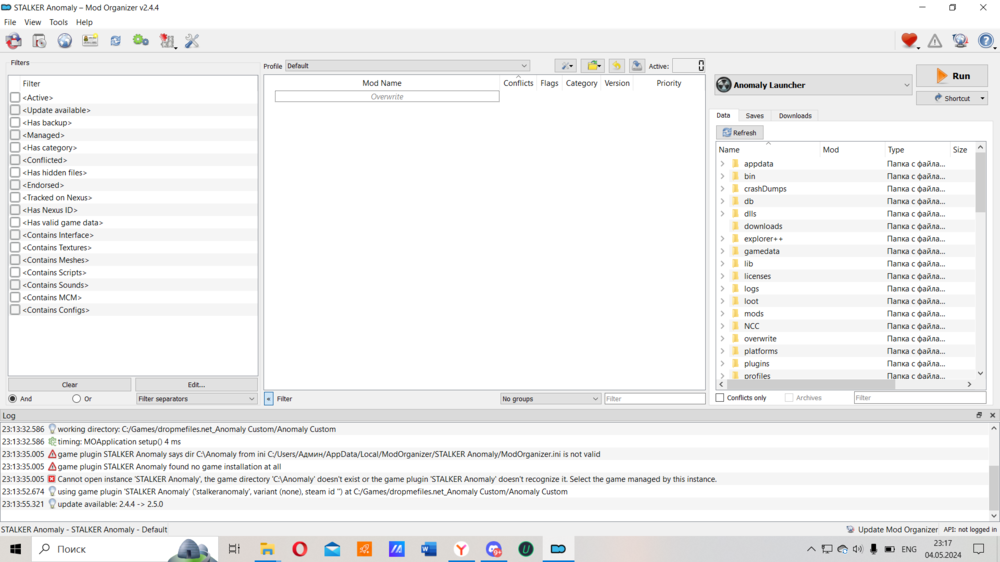
Task: Open Nexus website via globe icon
Action: pyautogui.click(x=65, y=41)
